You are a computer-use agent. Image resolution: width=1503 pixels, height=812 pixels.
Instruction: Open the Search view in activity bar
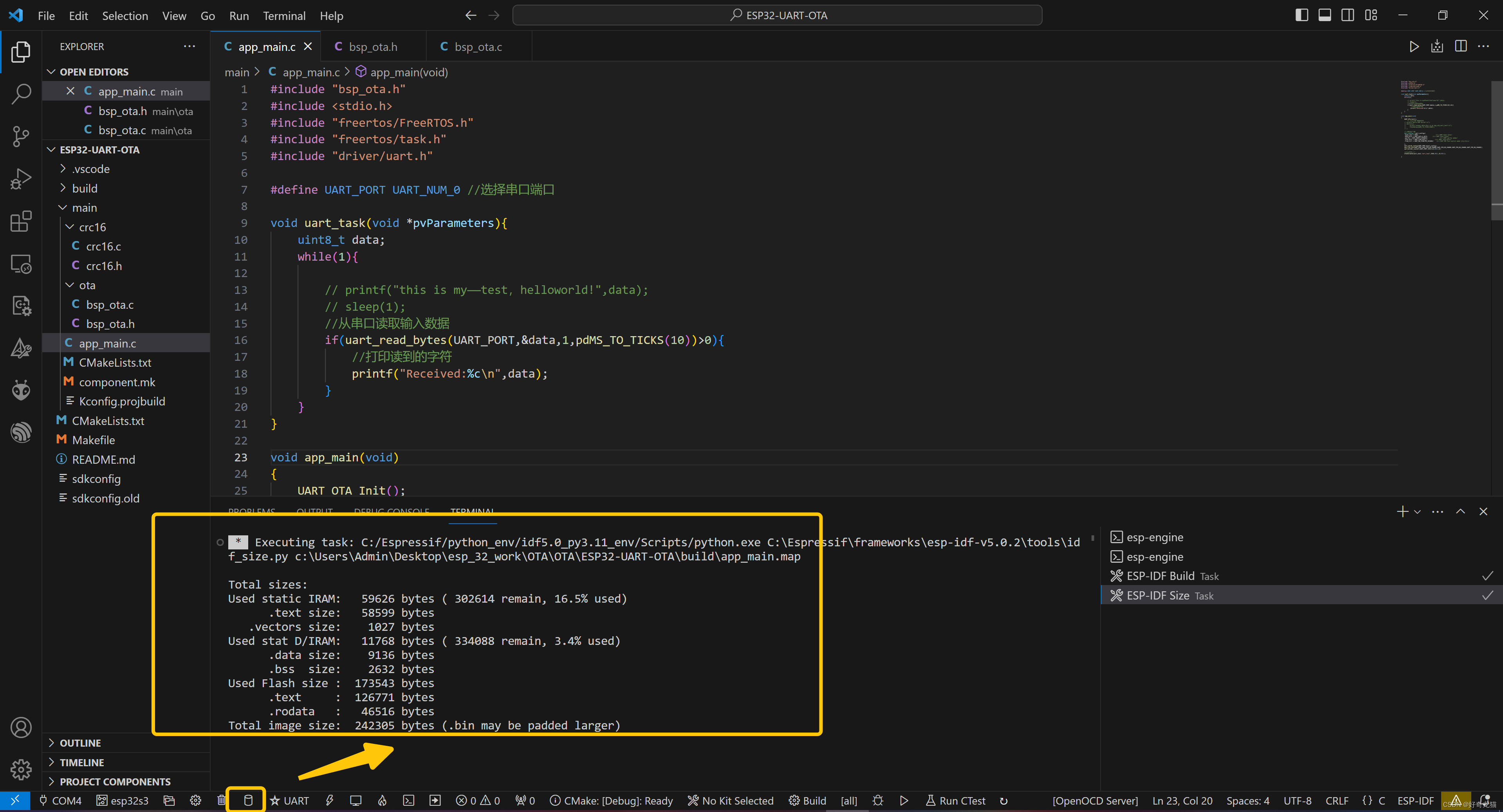21,94
